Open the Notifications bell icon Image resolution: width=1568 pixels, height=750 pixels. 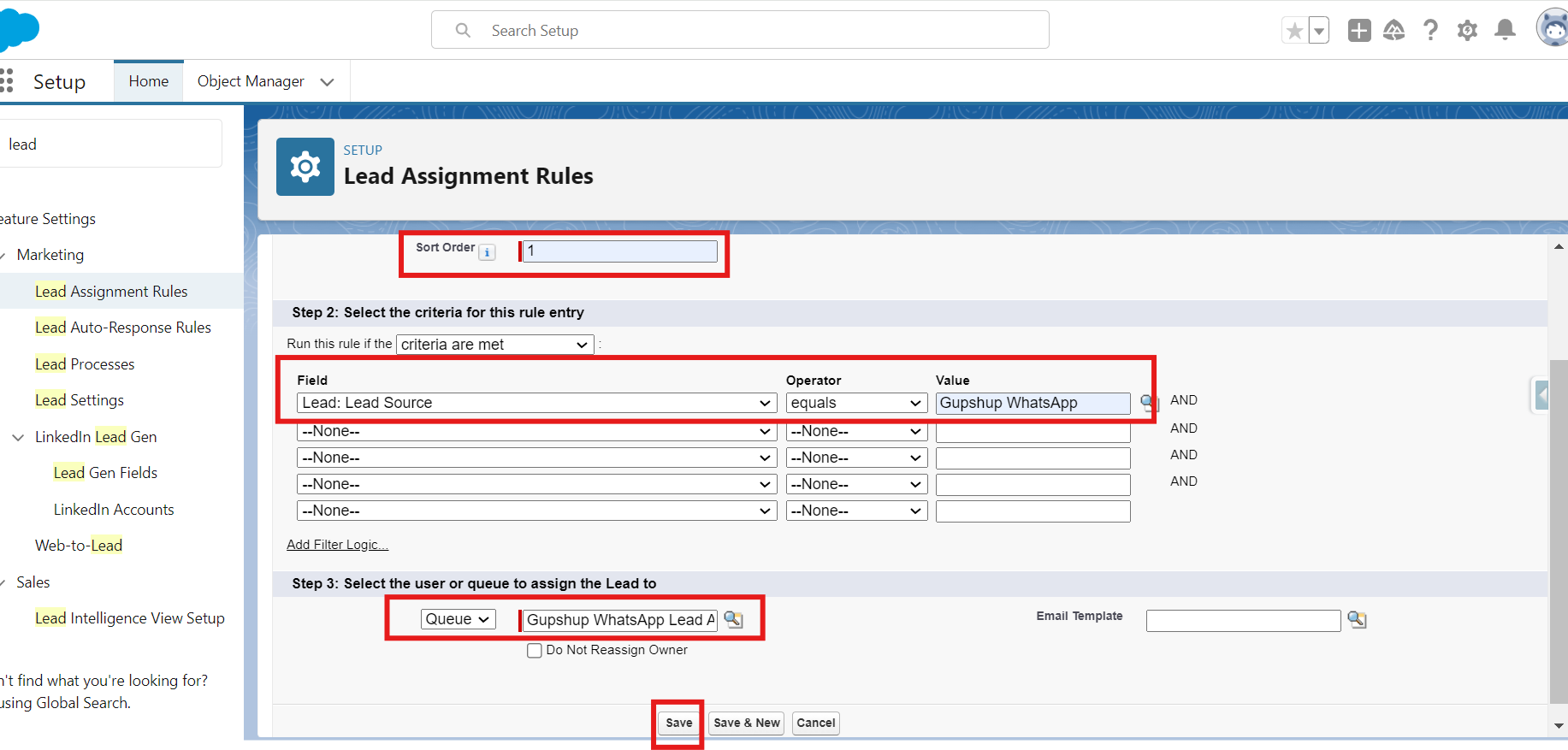(x=1505, y=31)
